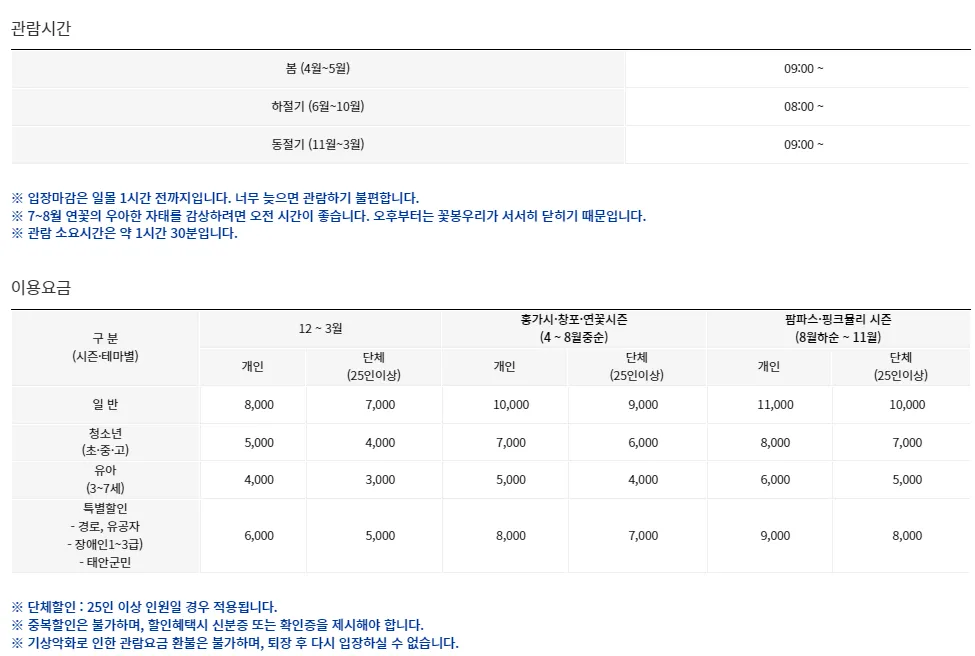The height and width of the screenshot is (656, 975).
Task: Select the 봄 (4월~5월) row label
Action: [x=318, y=68]
